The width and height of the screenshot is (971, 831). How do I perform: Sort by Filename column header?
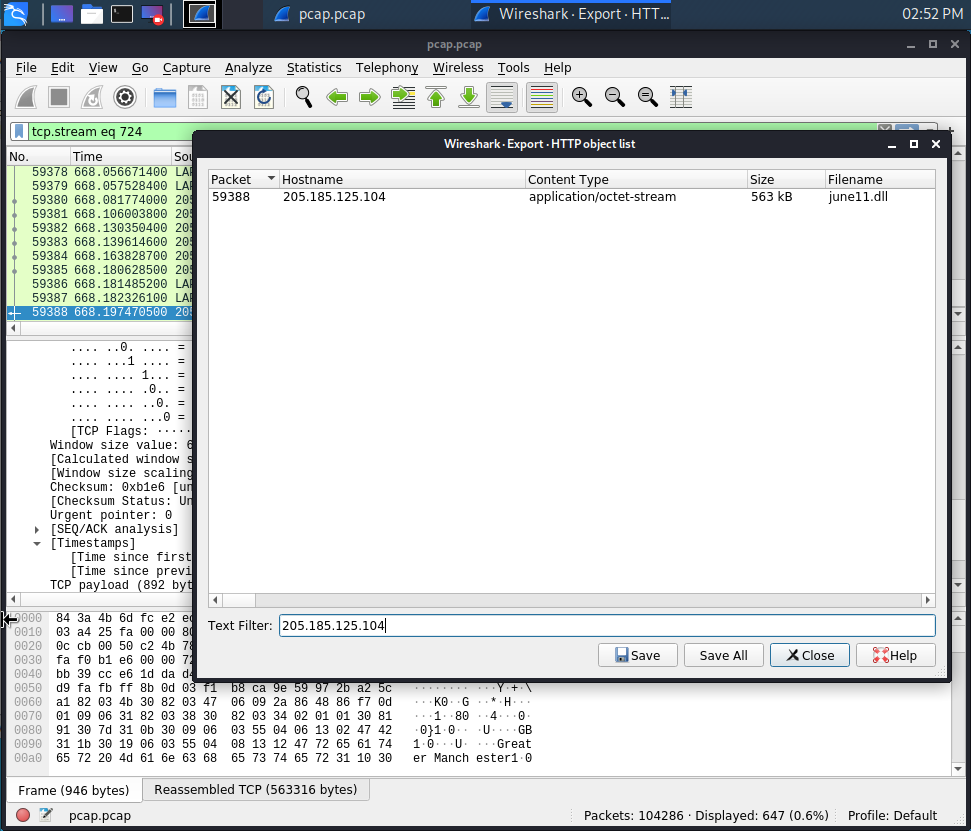[x=880, y=180]
